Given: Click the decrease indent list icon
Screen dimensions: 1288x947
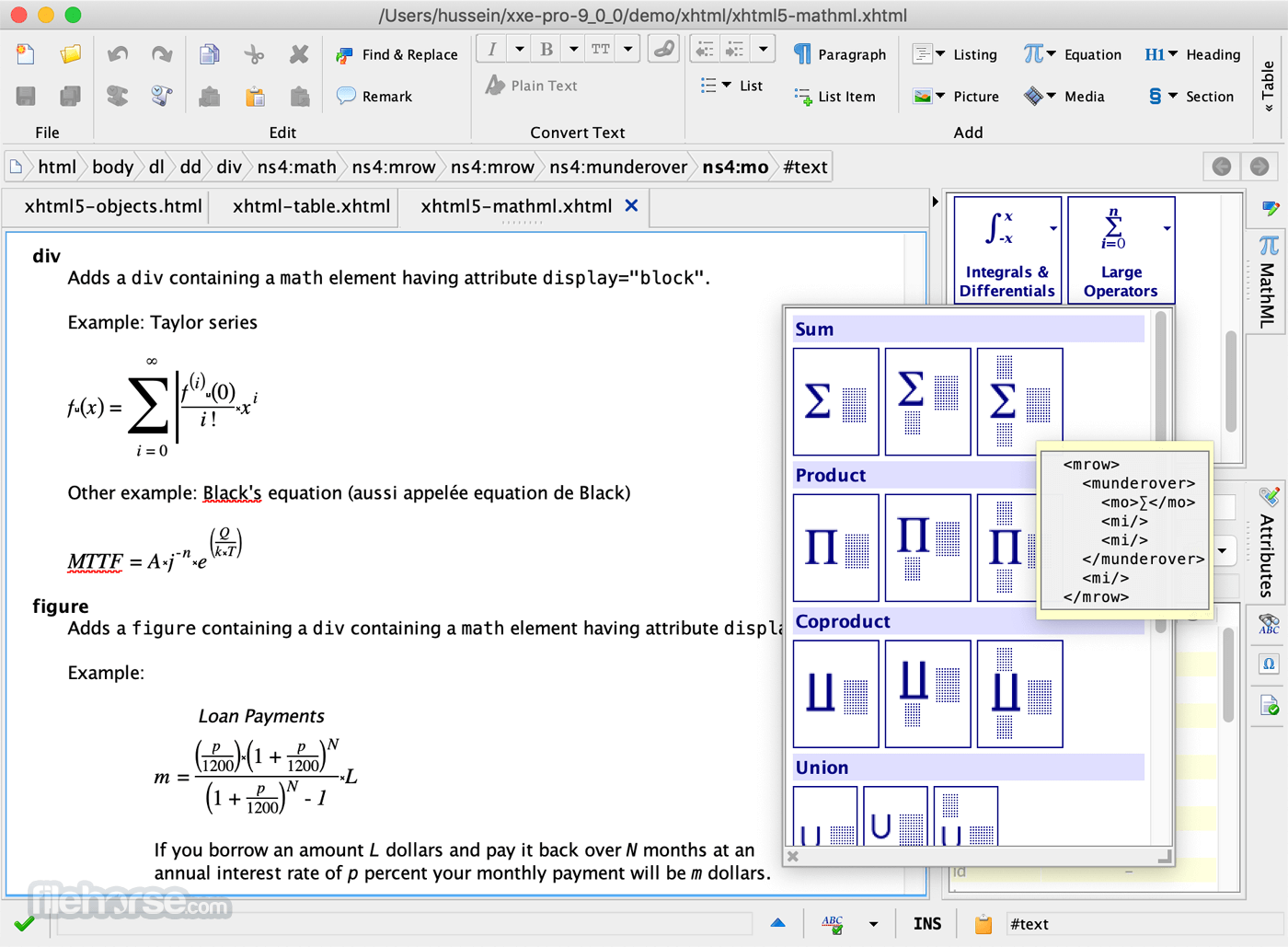Looking at the screenshot, I should (x=705, y=49).
